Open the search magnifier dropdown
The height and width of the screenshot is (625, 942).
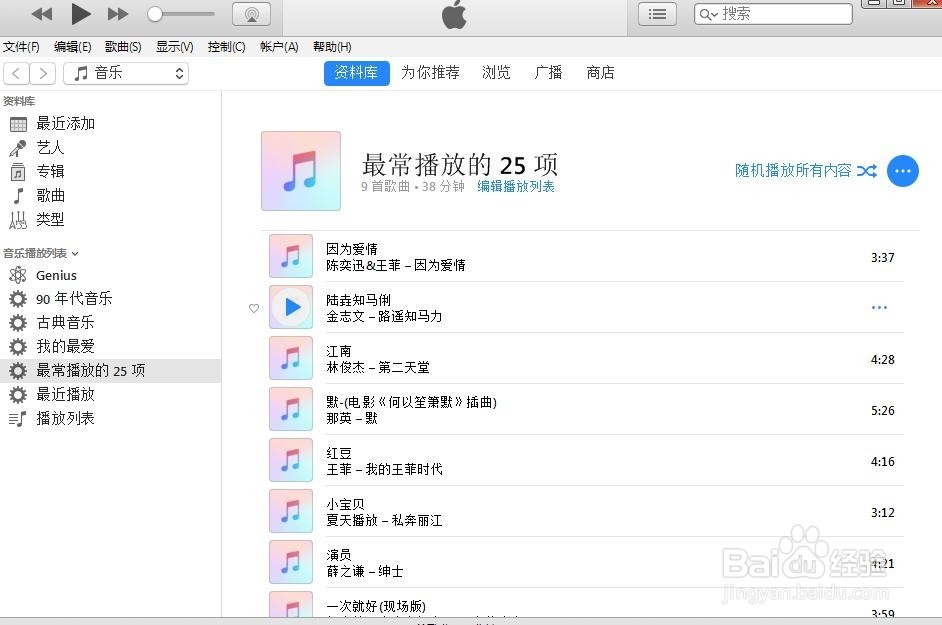coord(708,14)
